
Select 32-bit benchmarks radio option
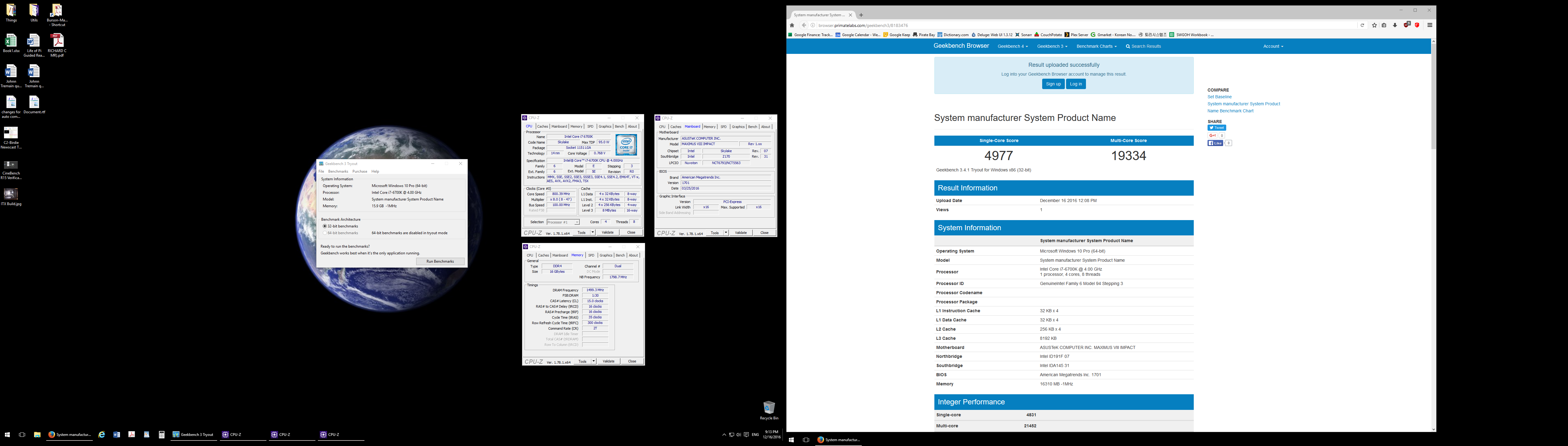324,226
